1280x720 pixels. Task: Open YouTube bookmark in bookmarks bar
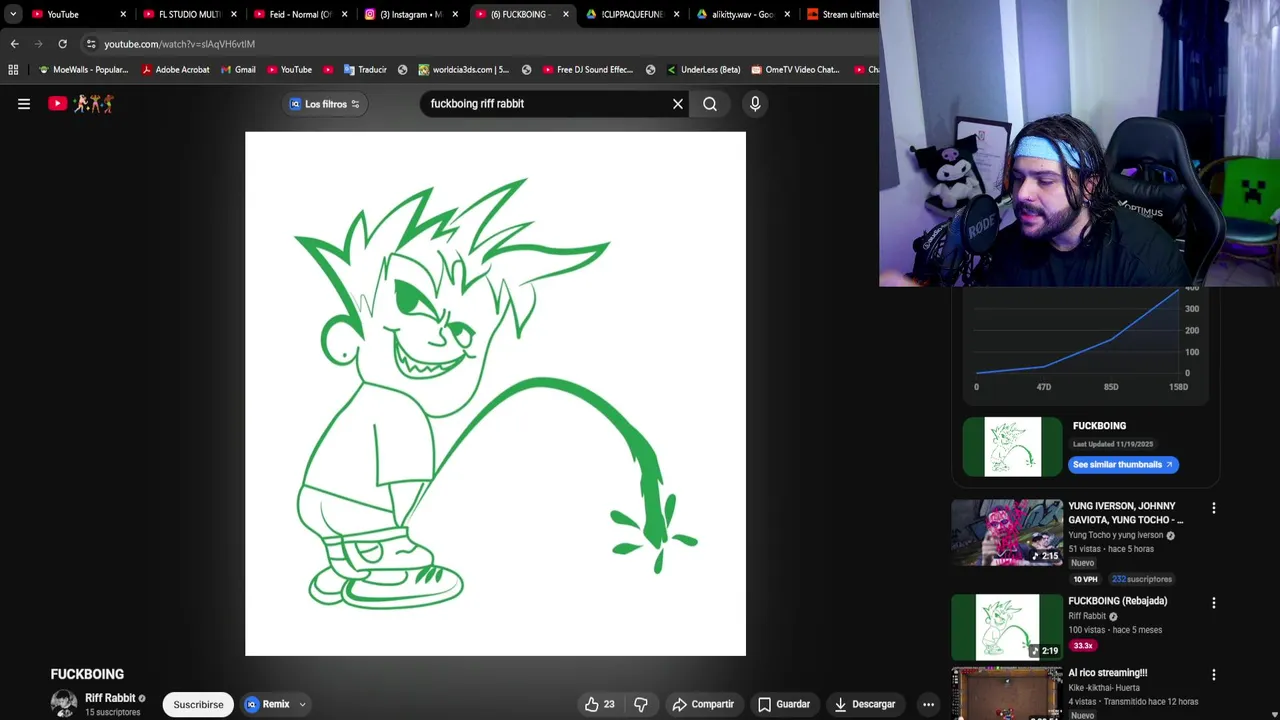(289, 70)
